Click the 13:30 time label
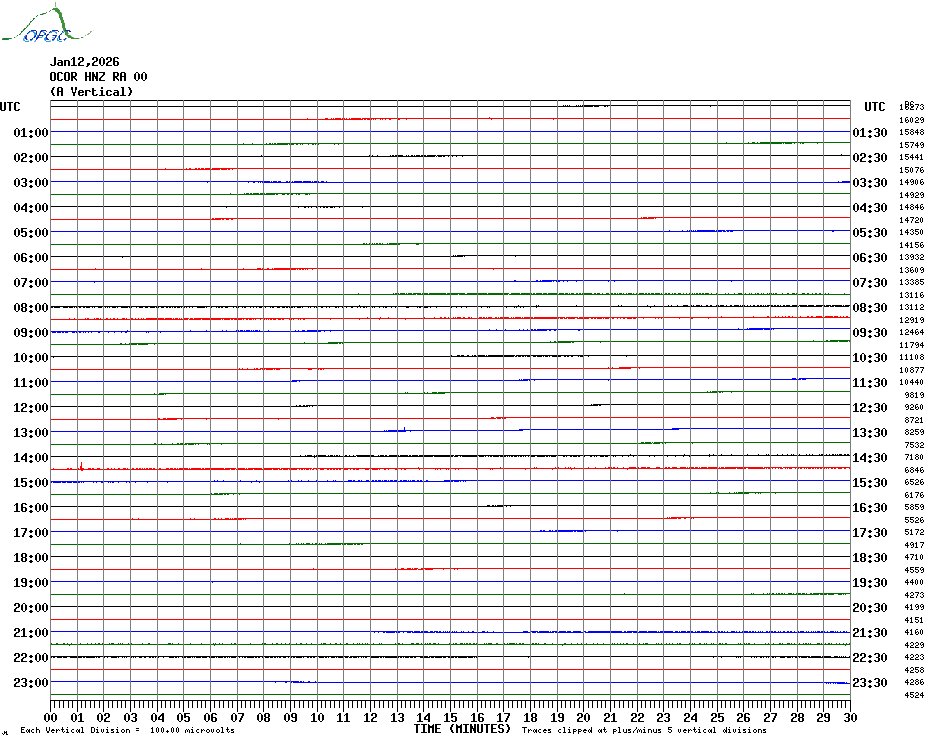The width and height of the screenshot is (930, 744). (x=870, y=433)
